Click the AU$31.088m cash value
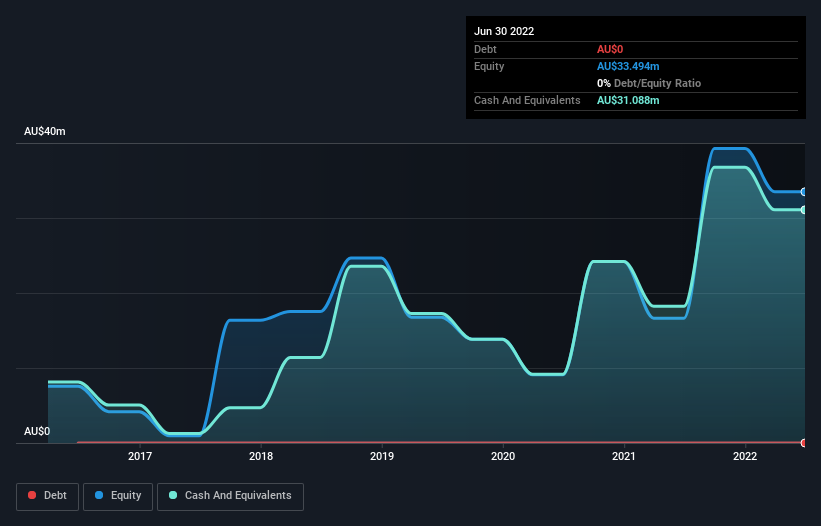 (628, 100)
